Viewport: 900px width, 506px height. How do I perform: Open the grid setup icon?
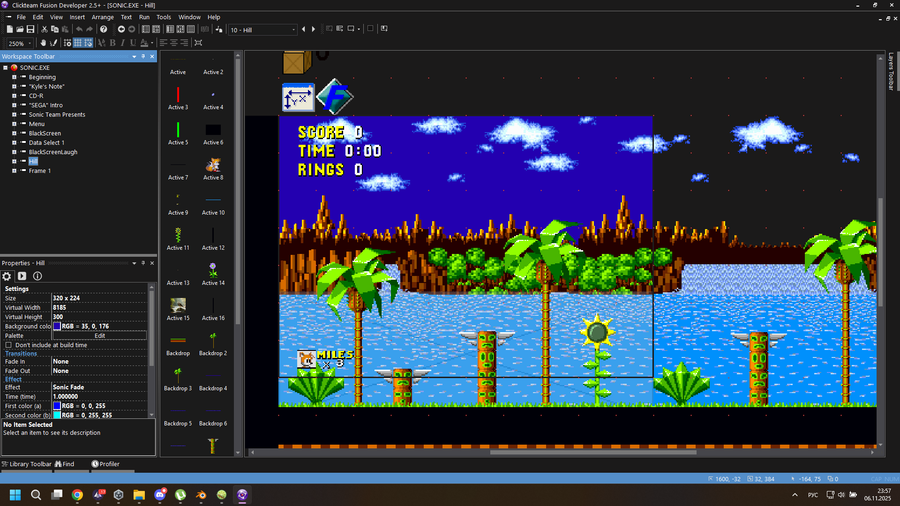tap(67, 43)
